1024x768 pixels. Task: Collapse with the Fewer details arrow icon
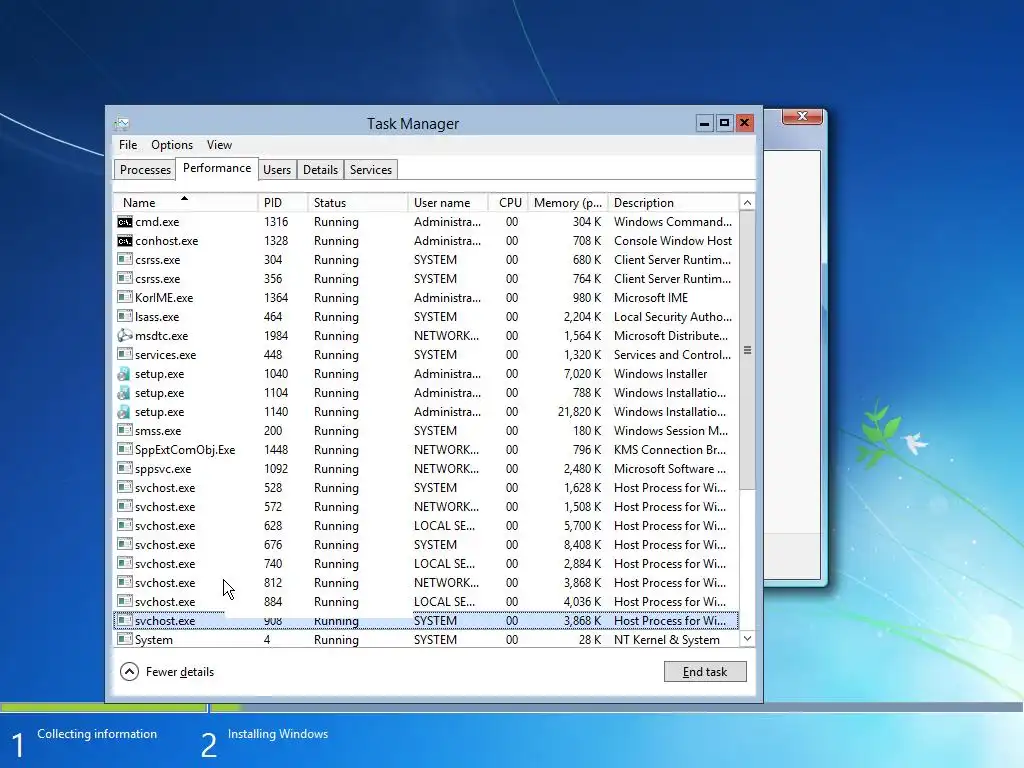(x=129, y=671)
